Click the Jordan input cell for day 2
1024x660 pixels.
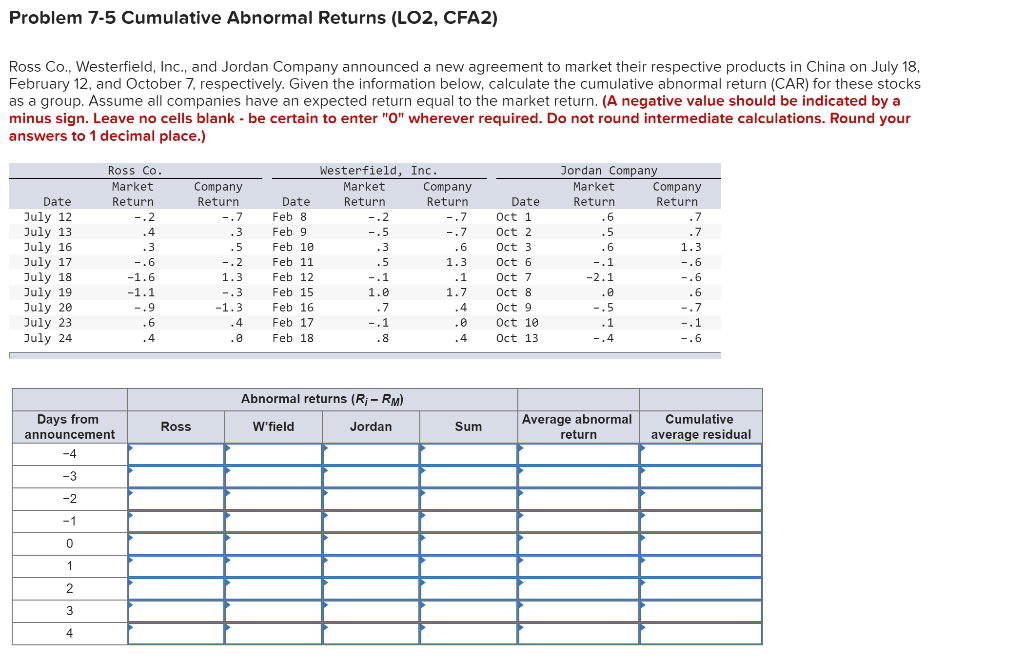(371, 589)
